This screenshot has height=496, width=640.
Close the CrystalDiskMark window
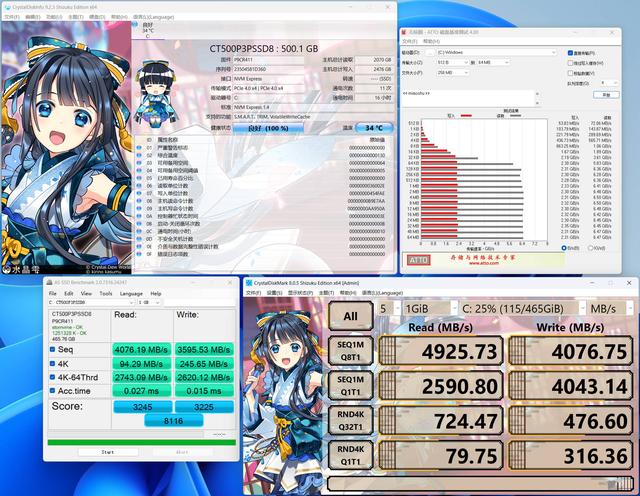point(629,282)
